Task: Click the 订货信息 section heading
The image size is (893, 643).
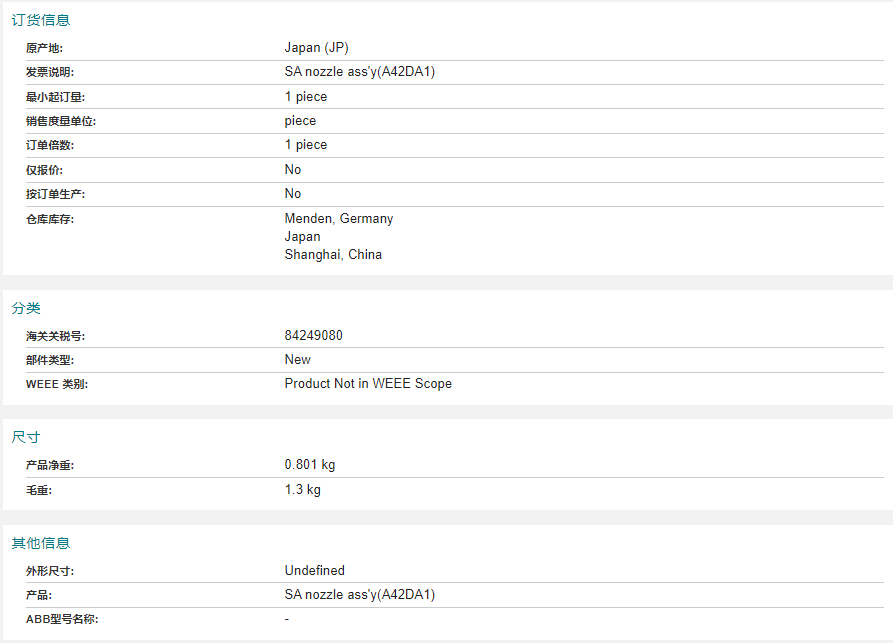Action: coord(40,20)
